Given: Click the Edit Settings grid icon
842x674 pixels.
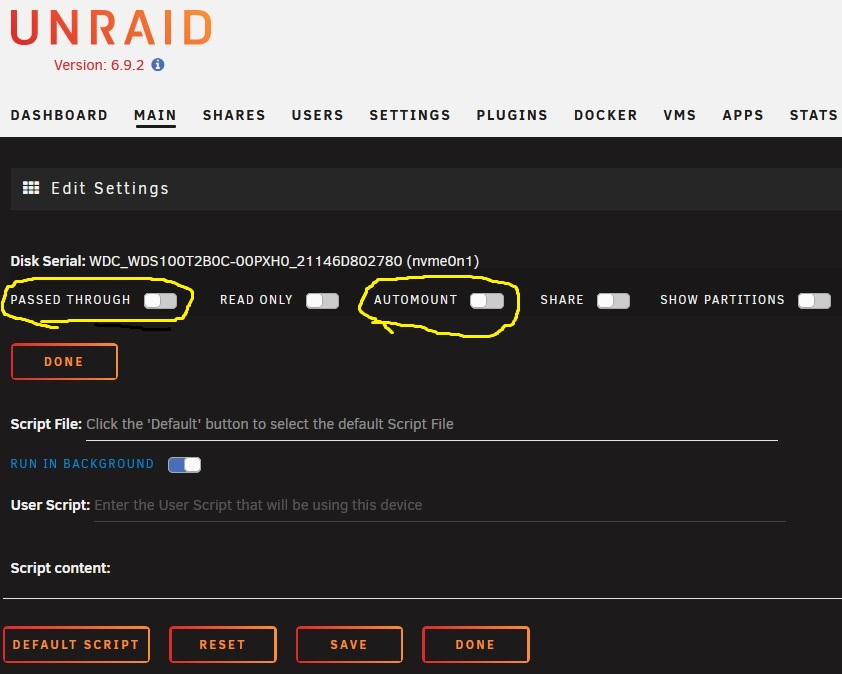Looking at the screenshot, I should click(31, 188).
